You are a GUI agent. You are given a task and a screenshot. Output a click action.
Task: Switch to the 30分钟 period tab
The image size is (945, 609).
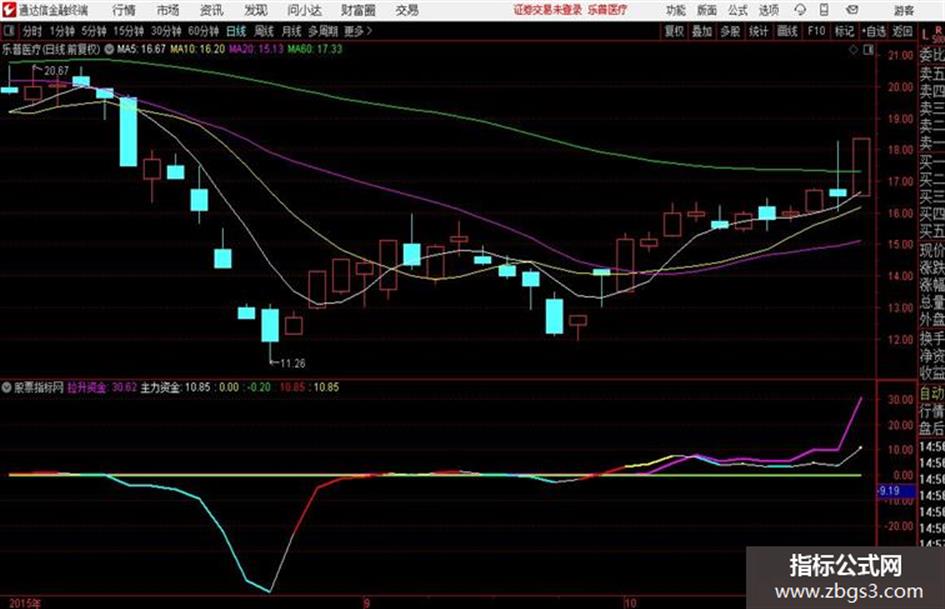point(166,31)
